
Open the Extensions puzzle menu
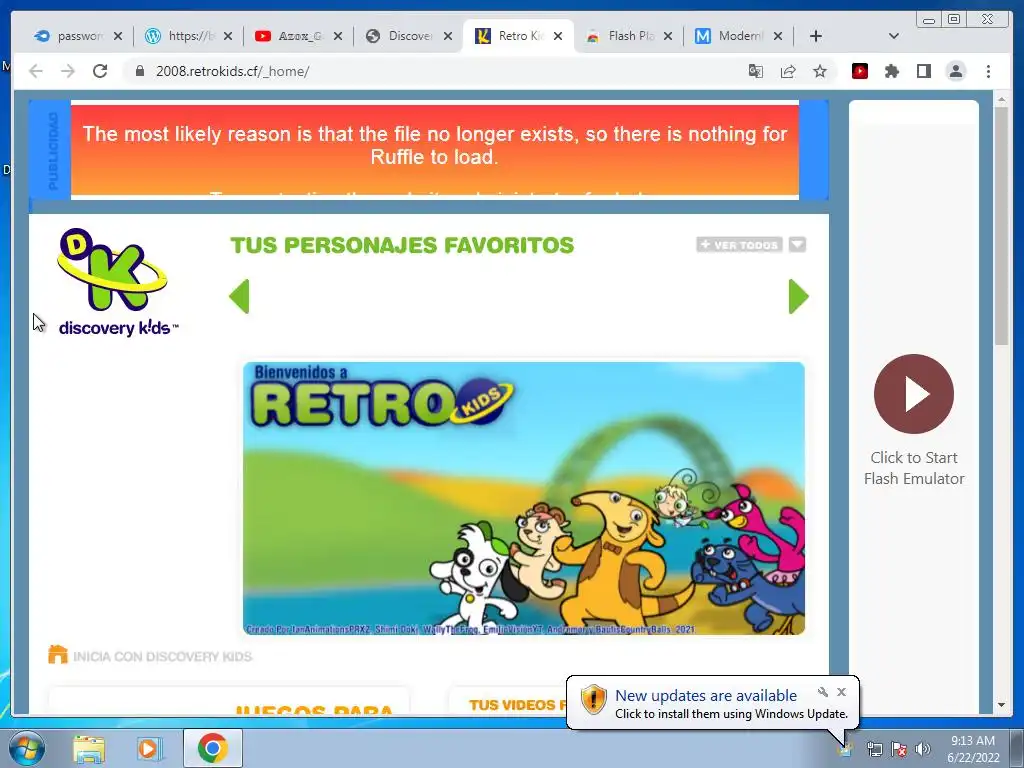click(x=892, y=71)
